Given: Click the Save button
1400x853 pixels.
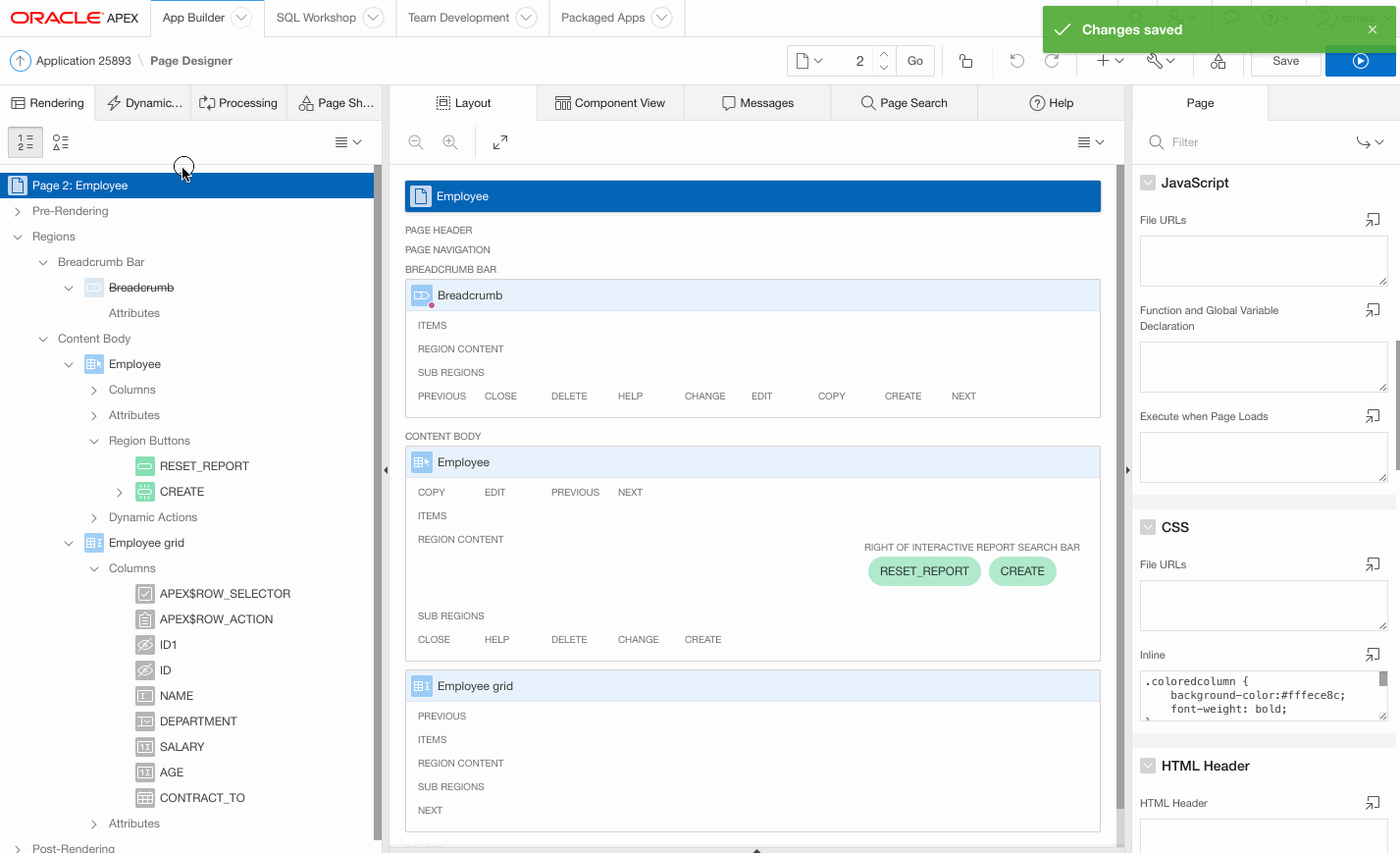Looking at the screenshot, I should (x=1285, y=61).
